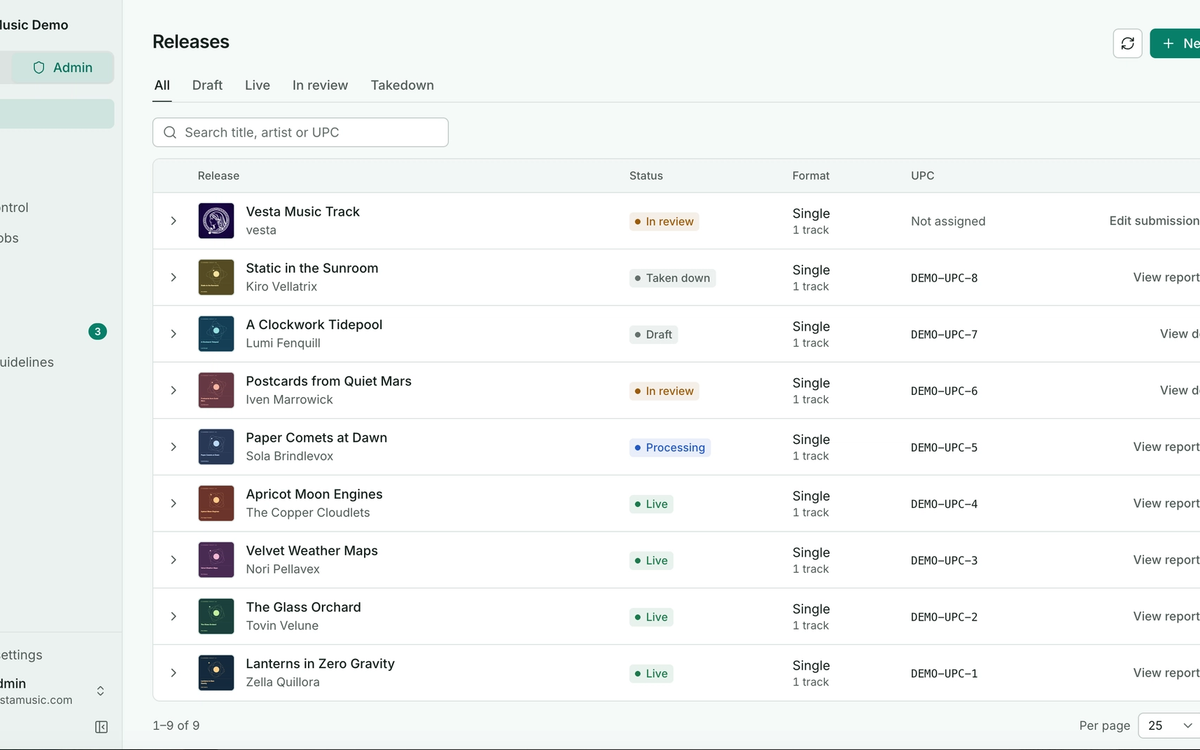The width and height of the screenshot is (1200, 750).
Task: Click the DEMO-UPC-5 code
Action: tap(944, 448)
